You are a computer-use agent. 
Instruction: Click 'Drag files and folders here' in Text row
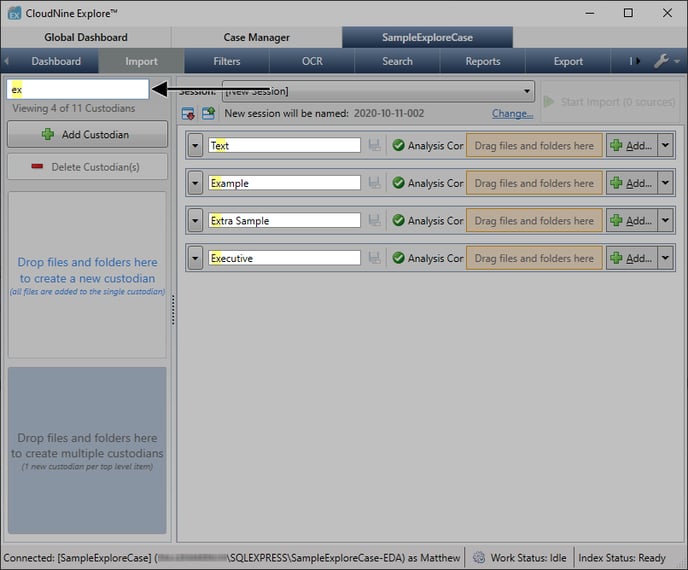coord(534,145)
